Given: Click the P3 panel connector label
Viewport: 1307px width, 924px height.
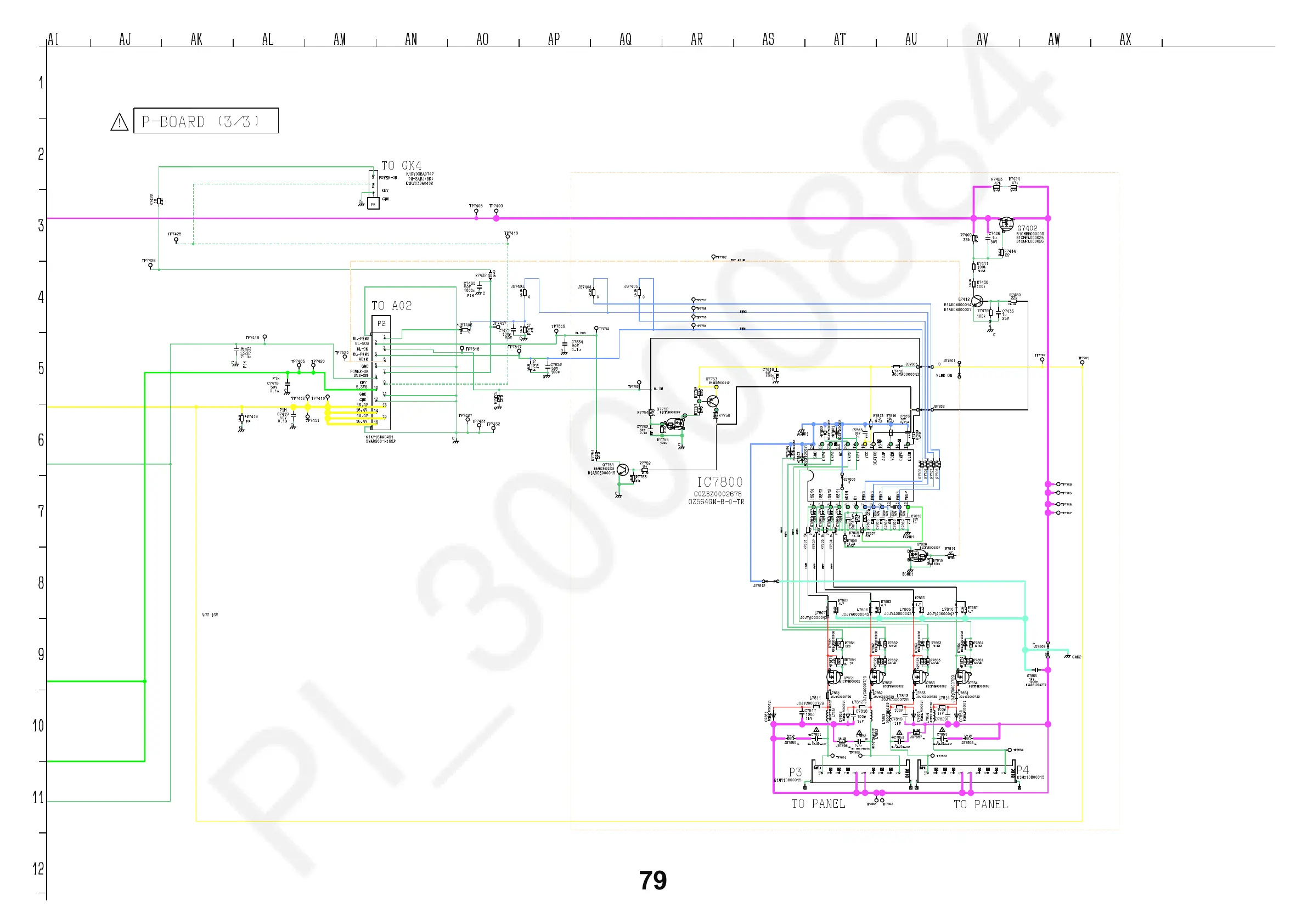Looking at the screenshot, I should [x=795, y=772].
